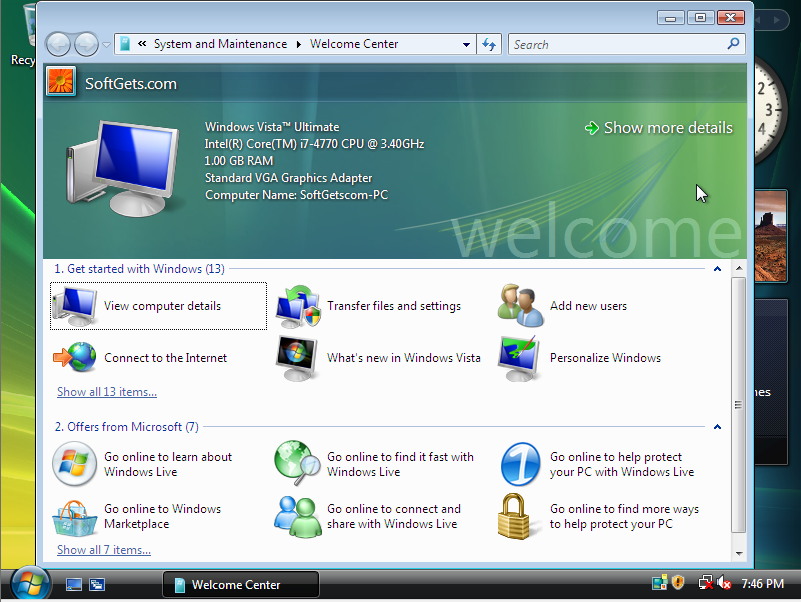Click the Windows Security shield tray icon

pos(678,583)
